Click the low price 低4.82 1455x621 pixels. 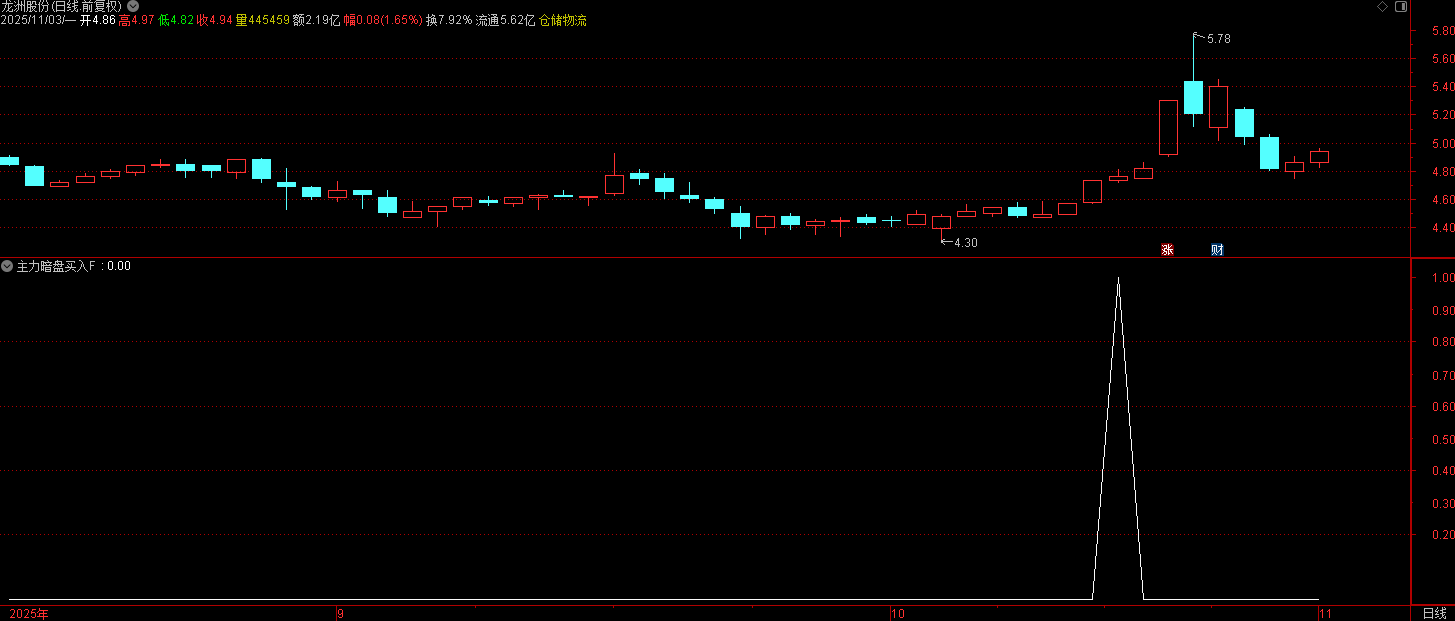coord(175,20)
